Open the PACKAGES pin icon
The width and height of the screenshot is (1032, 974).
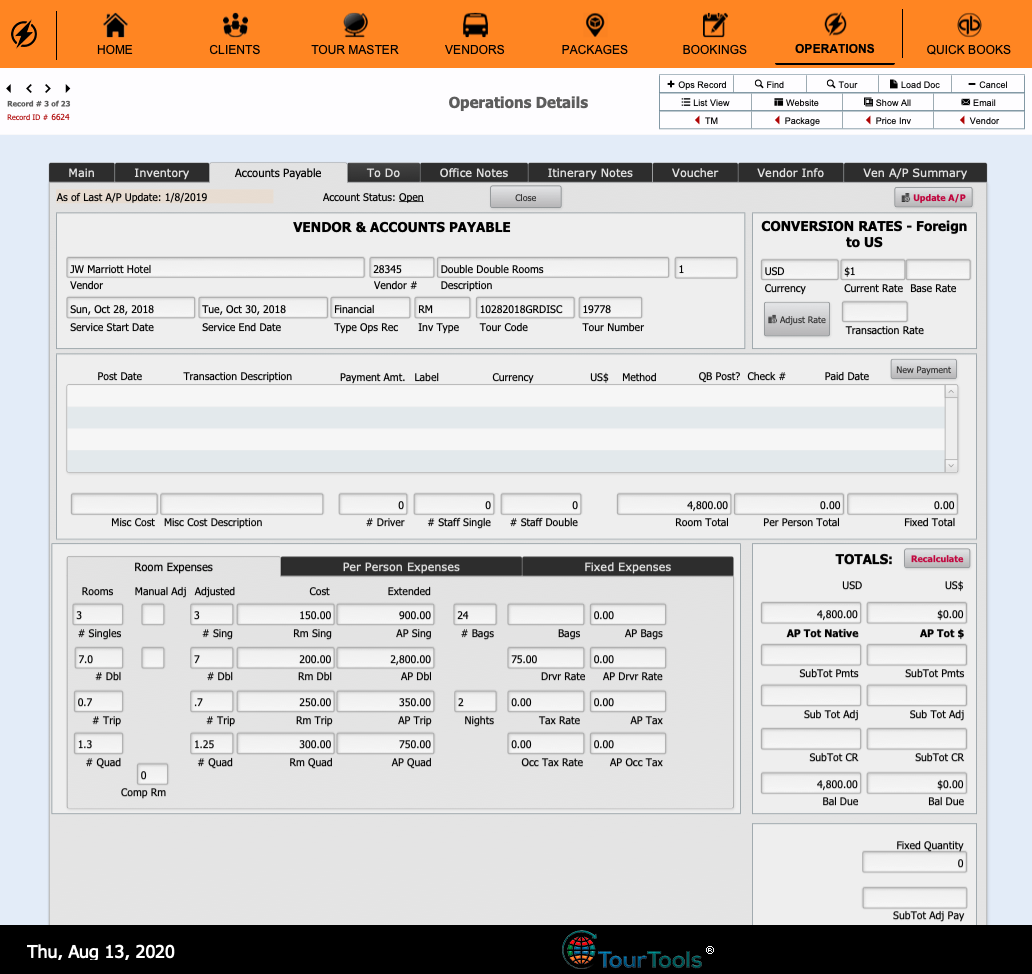(x=594, y=26)
